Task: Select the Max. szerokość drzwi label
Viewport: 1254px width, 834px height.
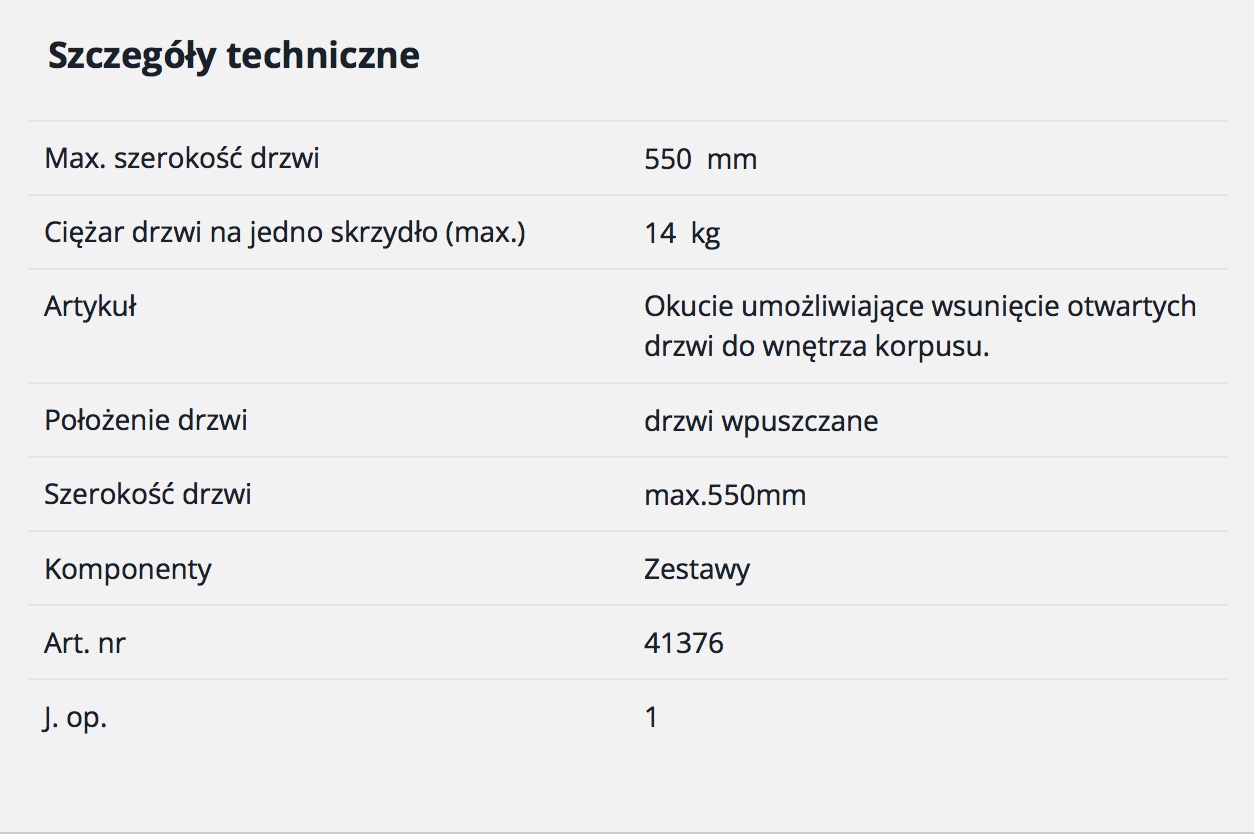Action: 182,158
